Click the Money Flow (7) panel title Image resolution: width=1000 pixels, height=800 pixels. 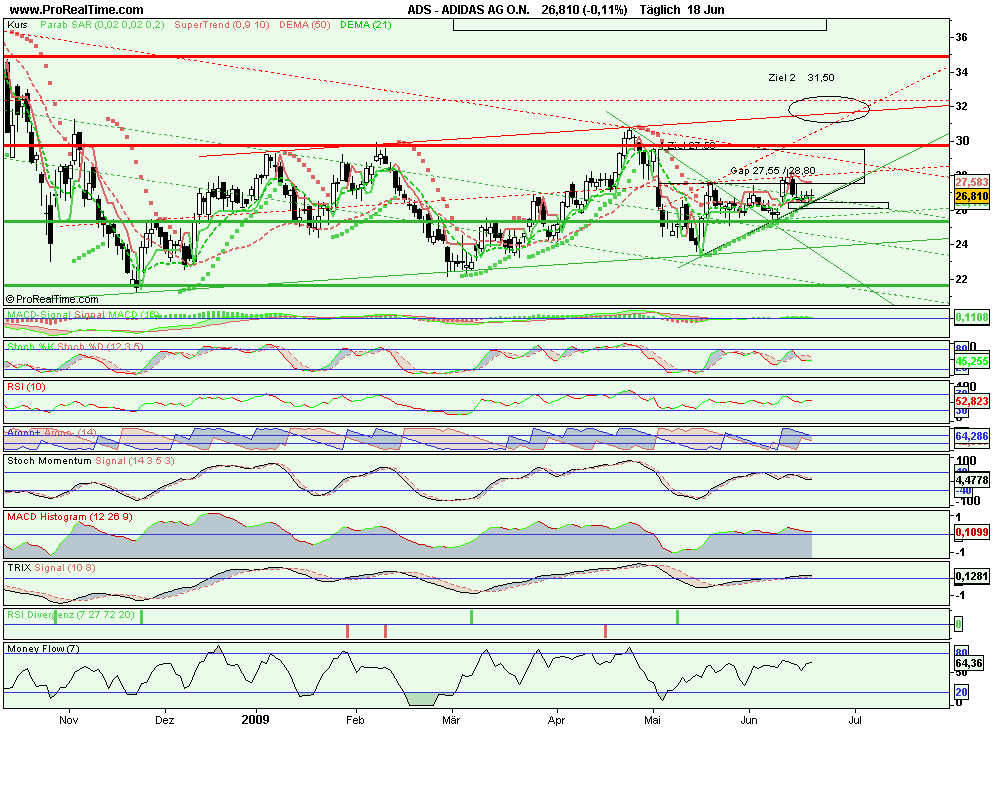point(43,649)
